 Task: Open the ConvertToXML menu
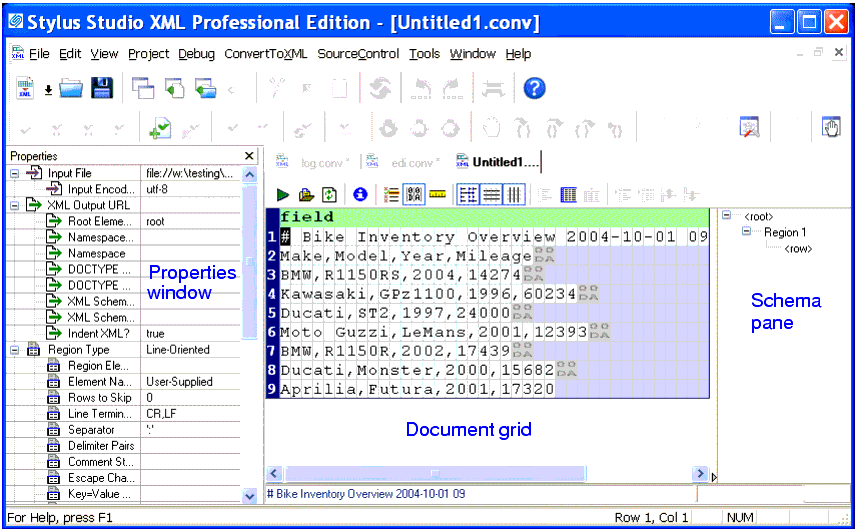[x=265, y=54]
